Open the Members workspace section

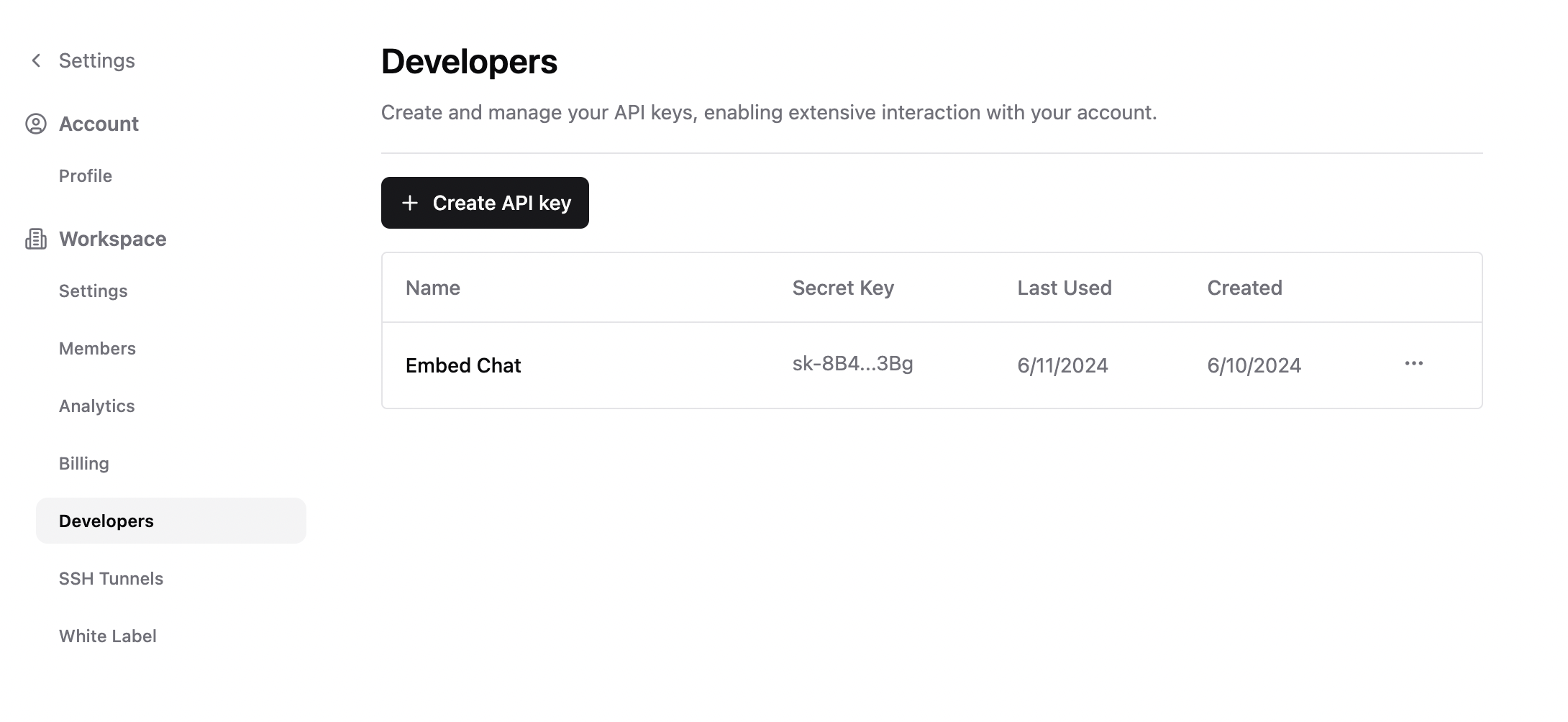[x=97, y=348]
